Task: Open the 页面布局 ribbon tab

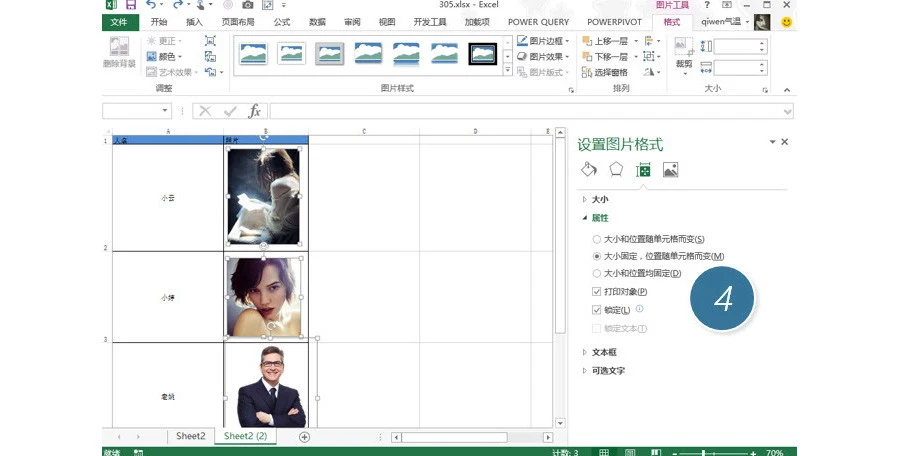Action: tap(238, 22)
